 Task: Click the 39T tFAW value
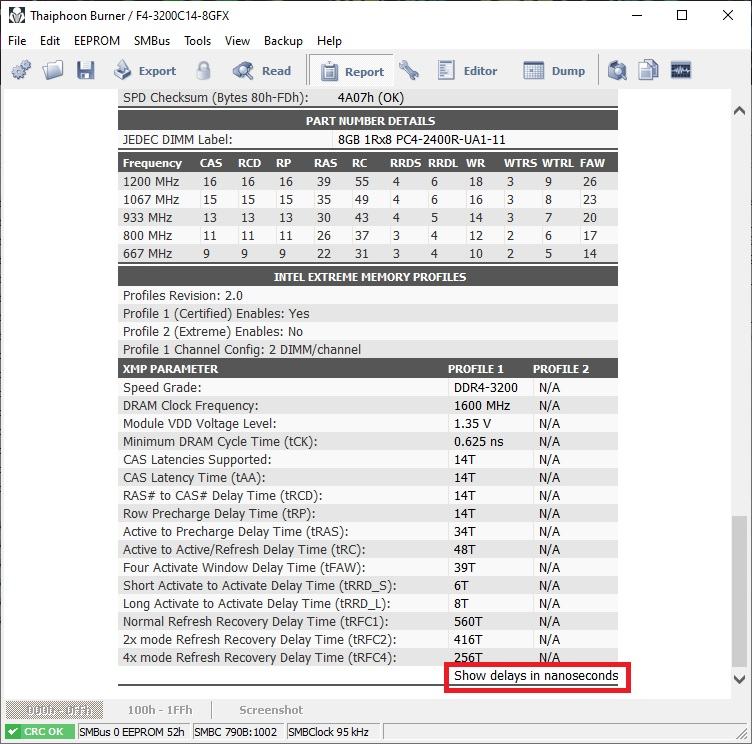tap(465, 568)
